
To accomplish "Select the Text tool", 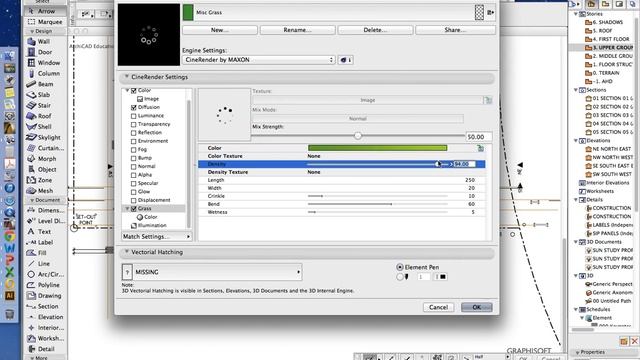I will coord(44,231).
